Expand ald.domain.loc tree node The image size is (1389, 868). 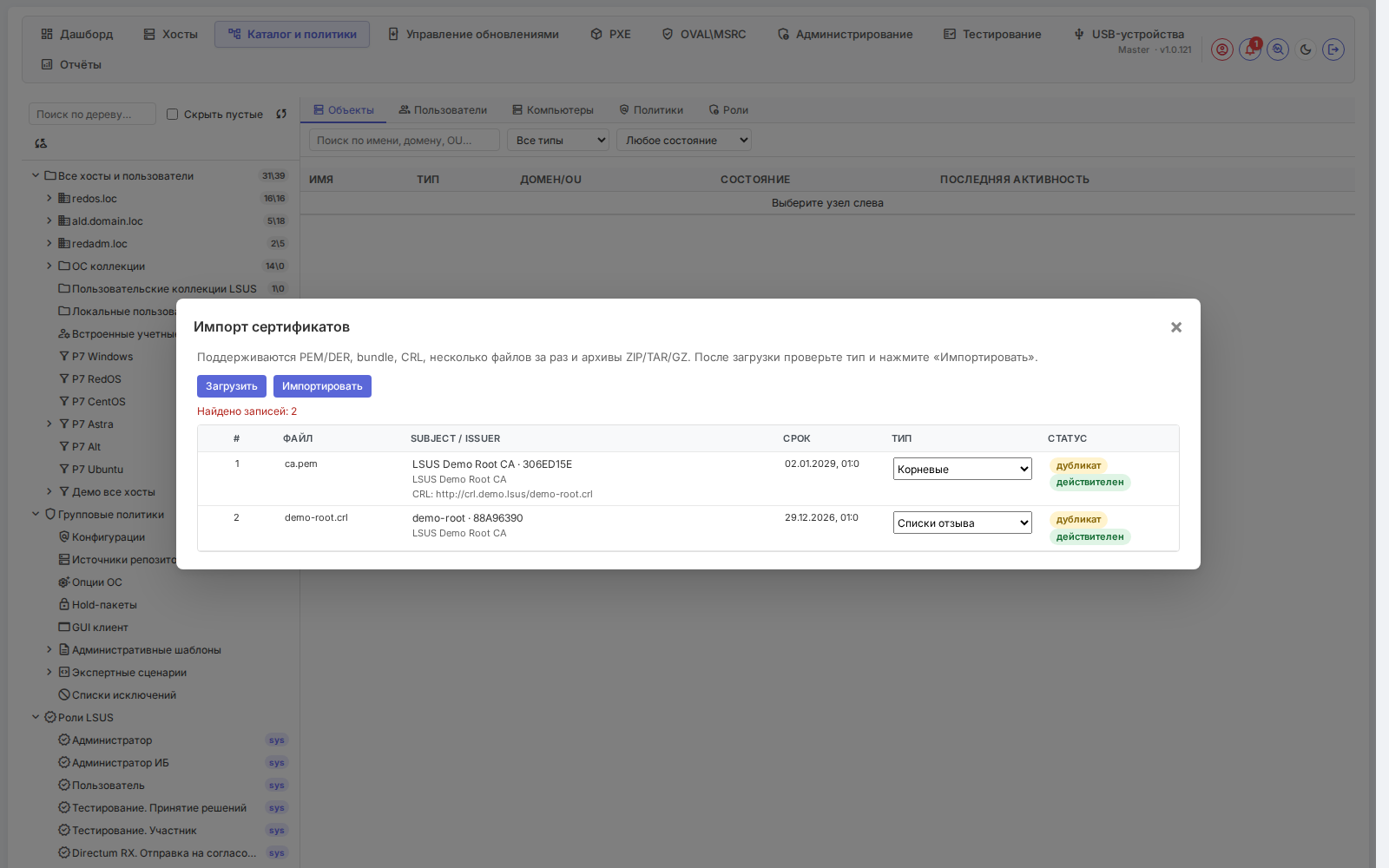click(x=49, y=220)
